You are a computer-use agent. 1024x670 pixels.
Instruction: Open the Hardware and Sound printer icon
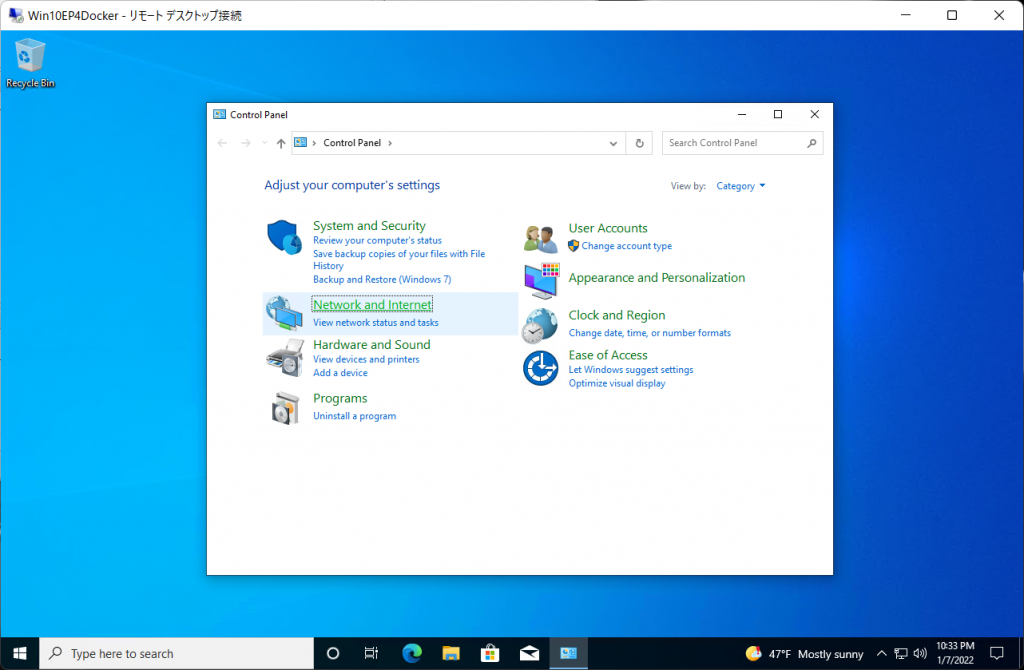pyautogui.click(x=285, y=357)
